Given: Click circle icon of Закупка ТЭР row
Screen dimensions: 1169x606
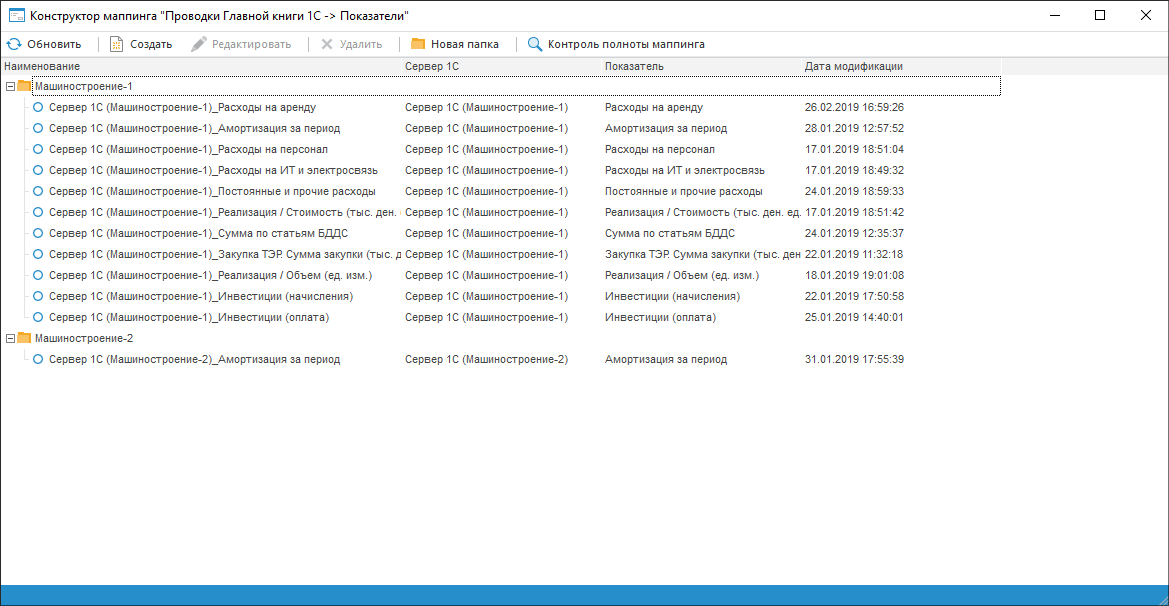Looking at the screenshot, I should tap(38, 254).
